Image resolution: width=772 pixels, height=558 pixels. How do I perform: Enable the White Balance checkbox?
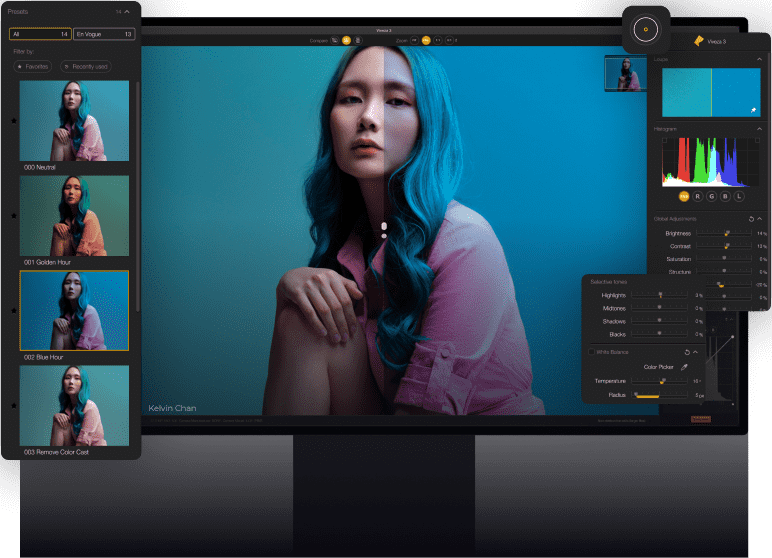591,352
